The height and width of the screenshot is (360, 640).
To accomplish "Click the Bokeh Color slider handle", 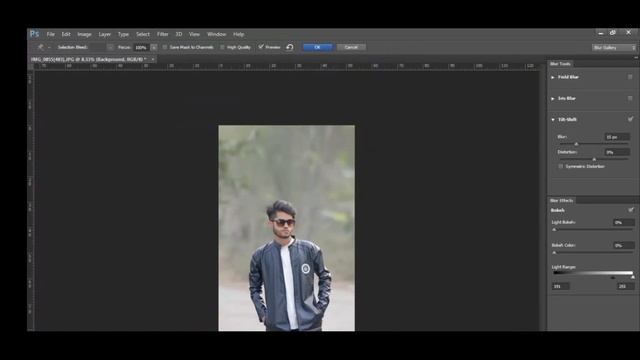I will tap(554, 253).
